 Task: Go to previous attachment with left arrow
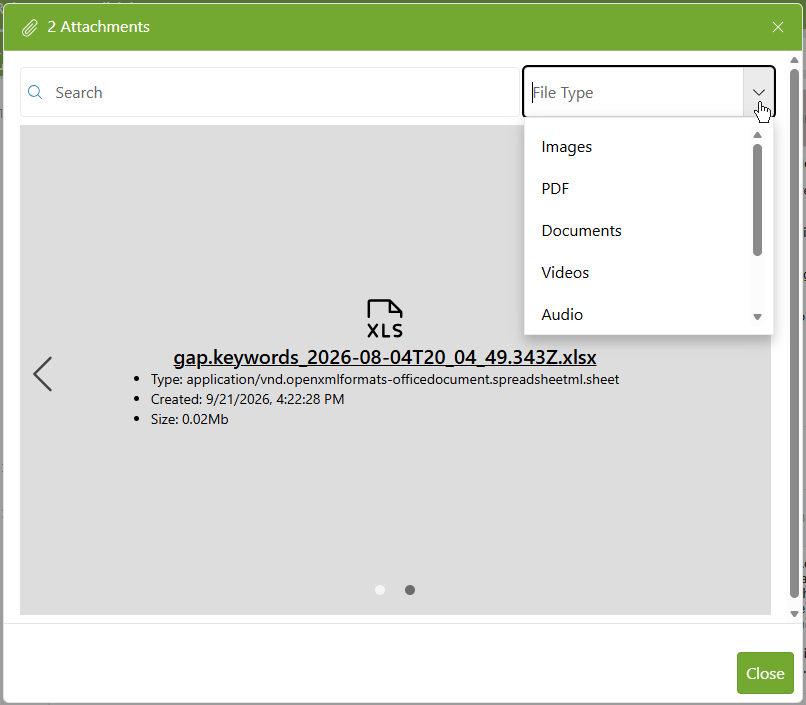point(43,374)
